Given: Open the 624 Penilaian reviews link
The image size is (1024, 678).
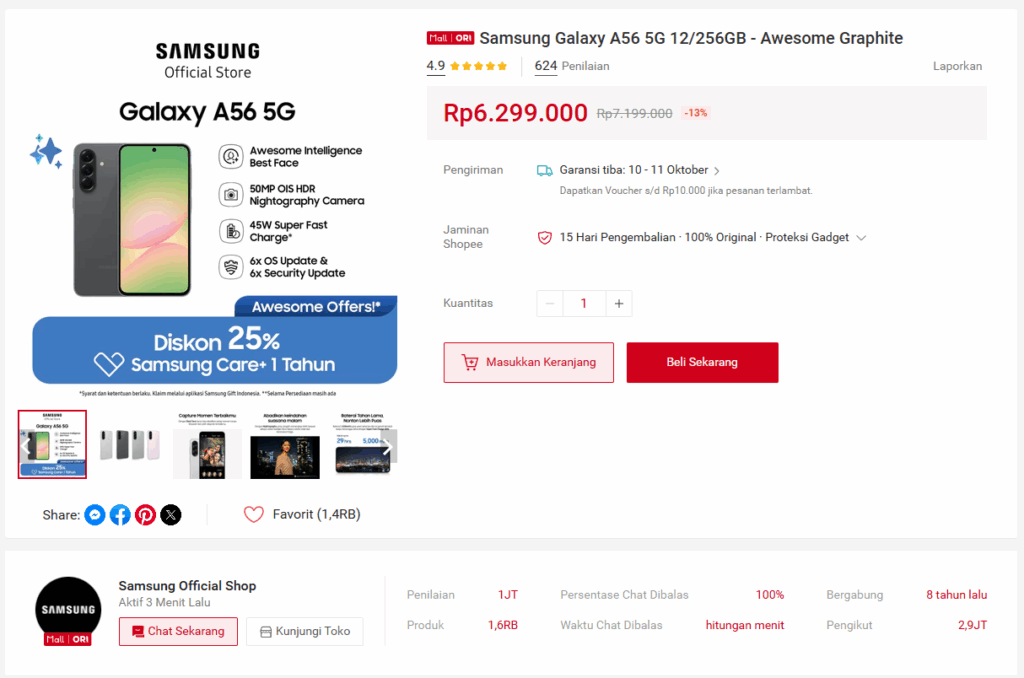Looking at the screenshot, I should click(x=572, y=66).
